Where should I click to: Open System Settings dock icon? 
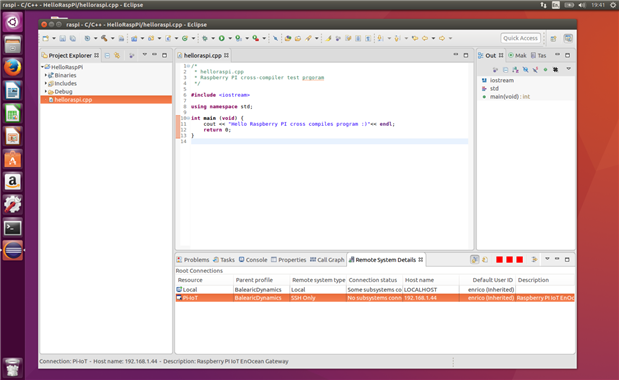click(x=13, y=205)
